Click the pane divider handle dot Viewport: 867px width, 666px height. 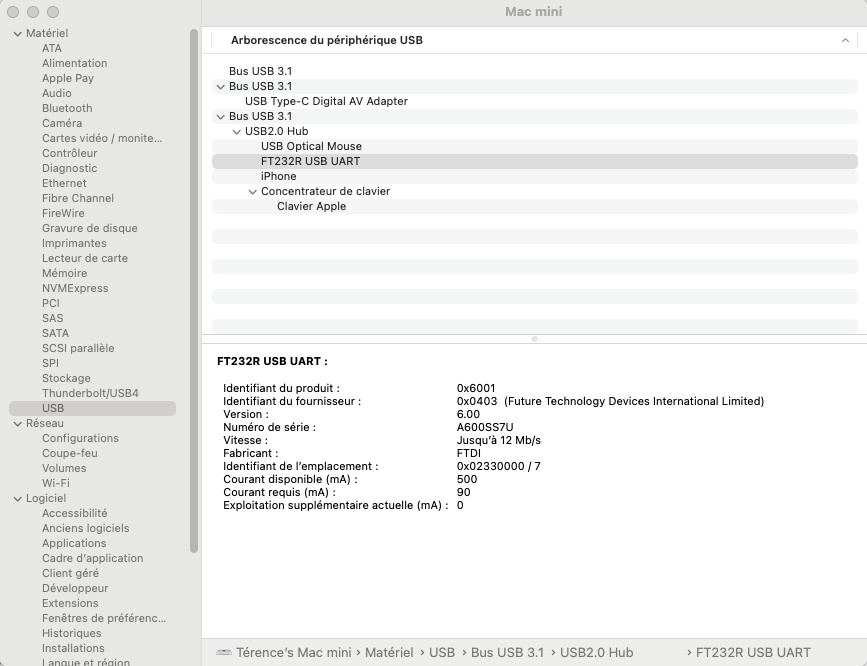534,339
